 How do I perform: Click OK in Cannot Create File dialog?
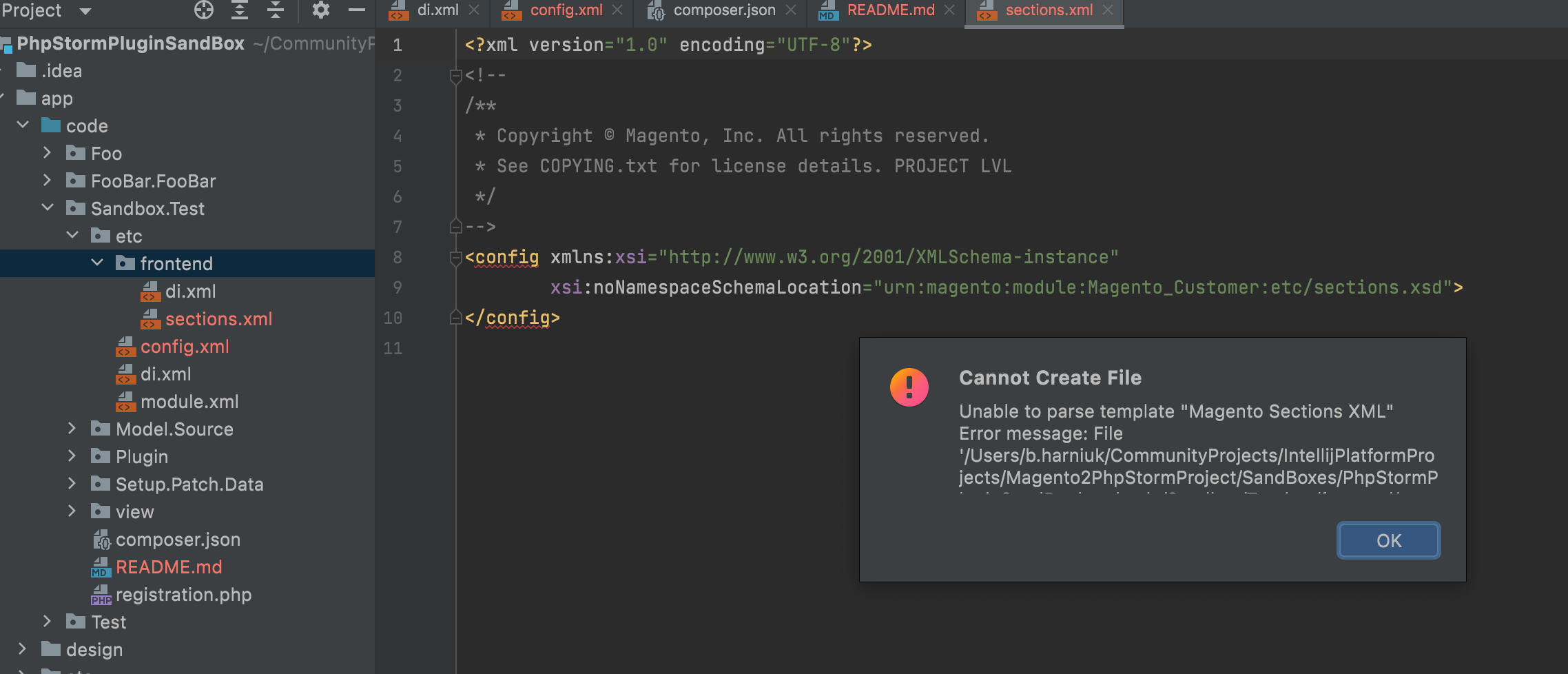(1388, 540)
